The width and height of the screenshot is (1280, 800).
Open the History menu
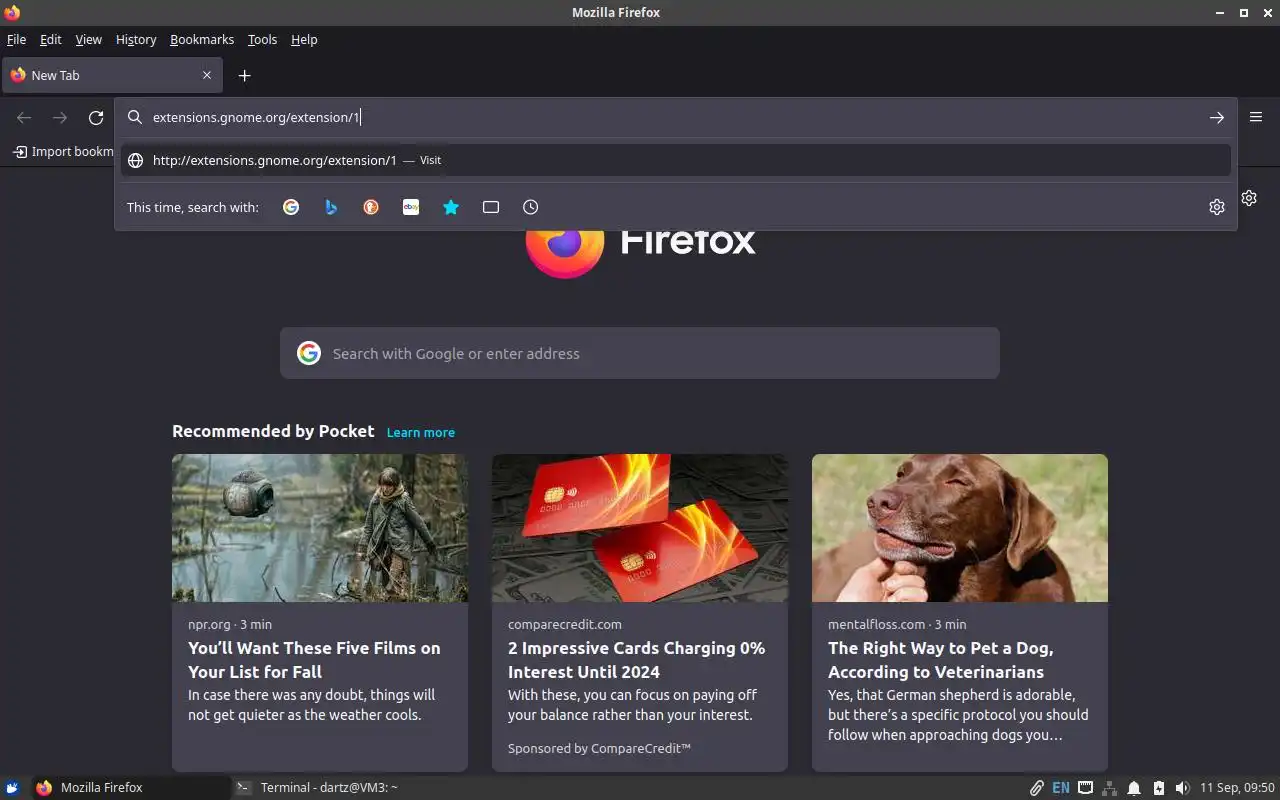(136, 39)
